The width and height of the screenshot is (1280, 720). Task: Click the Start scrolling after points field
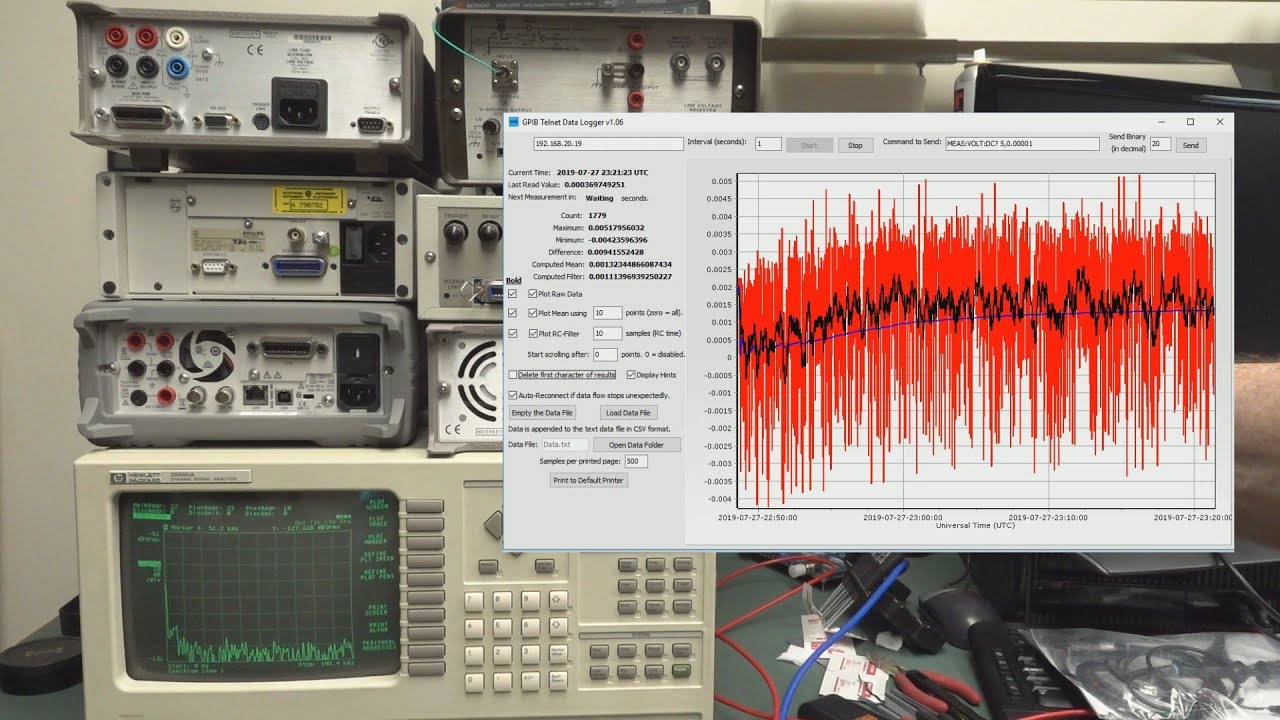[605, 355]
